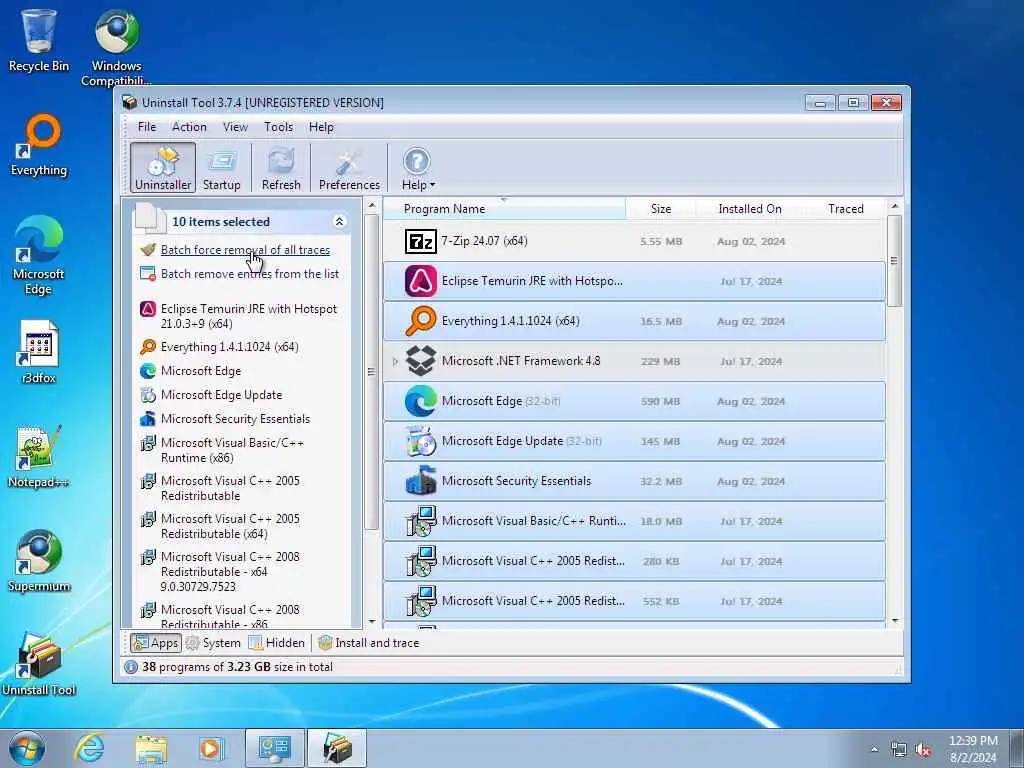Select the Recycle Bin desktop icon
Image resolution: width=1024 pixels, height=768 pixels.
(39, 40)
